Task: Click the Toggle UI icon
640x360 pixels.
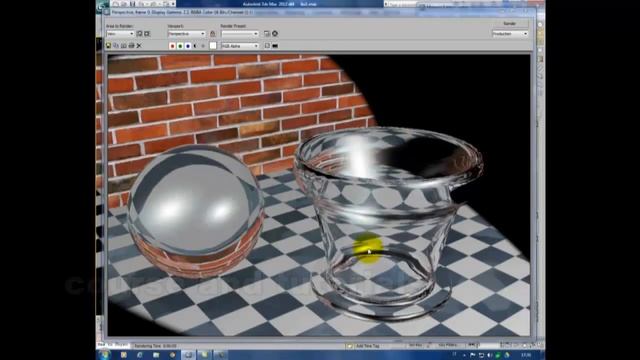Action: tap(275, 46)
